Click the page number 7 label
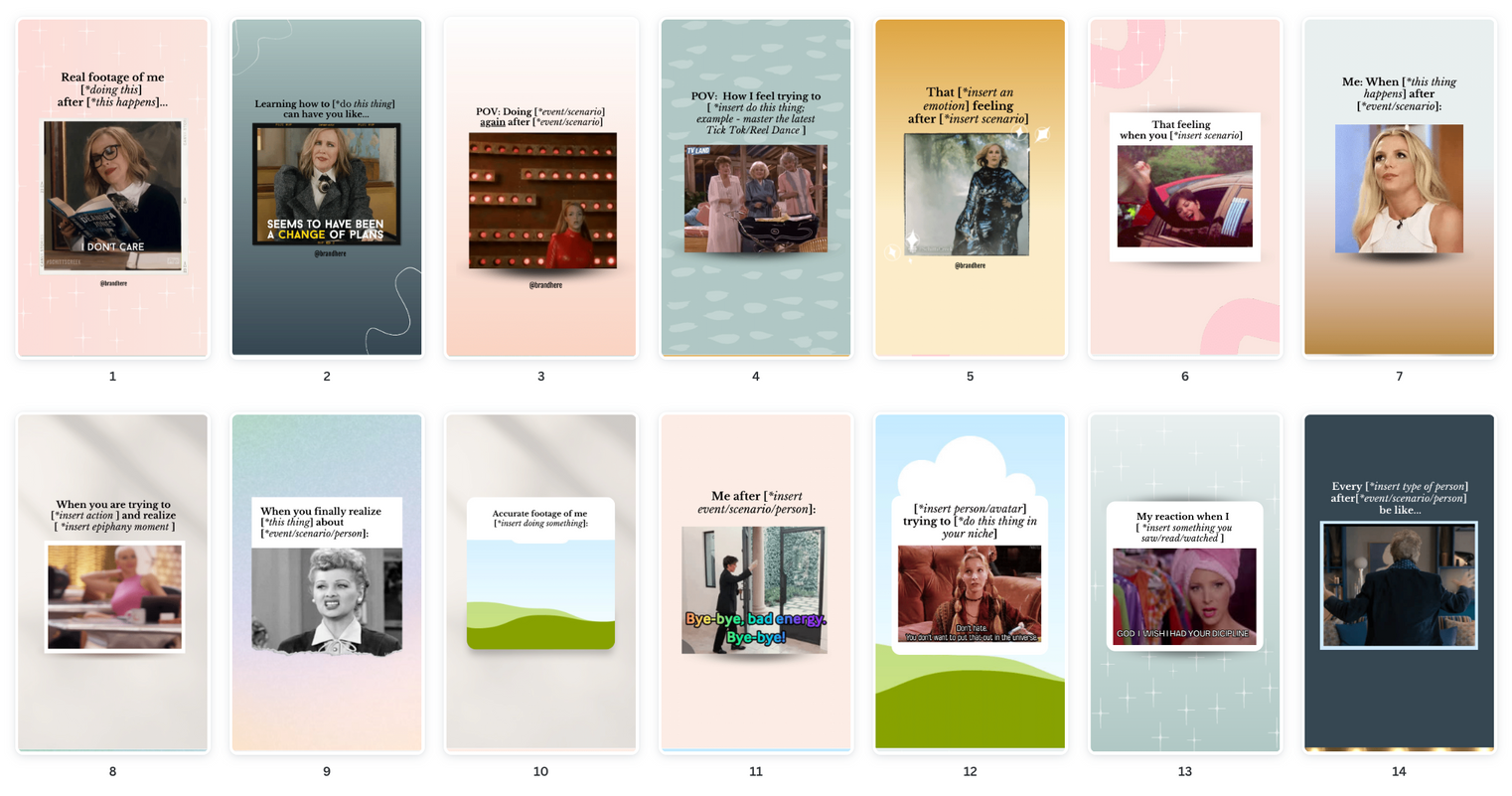This screenshot has height=796, width=1512. click(1400, 377)
